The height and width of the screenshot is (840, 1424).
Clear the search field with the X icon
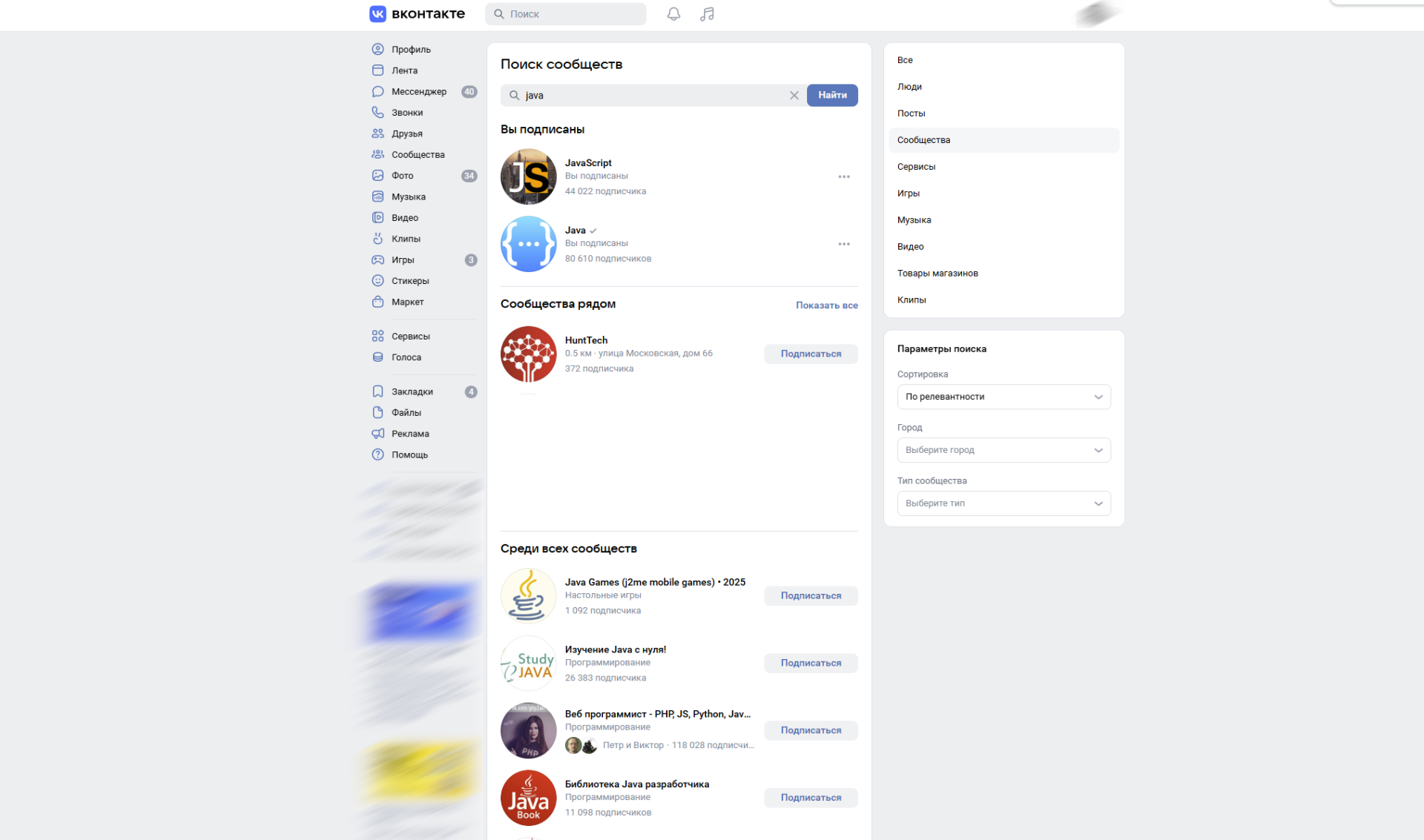pyautogui.click(x=794, y=95)
